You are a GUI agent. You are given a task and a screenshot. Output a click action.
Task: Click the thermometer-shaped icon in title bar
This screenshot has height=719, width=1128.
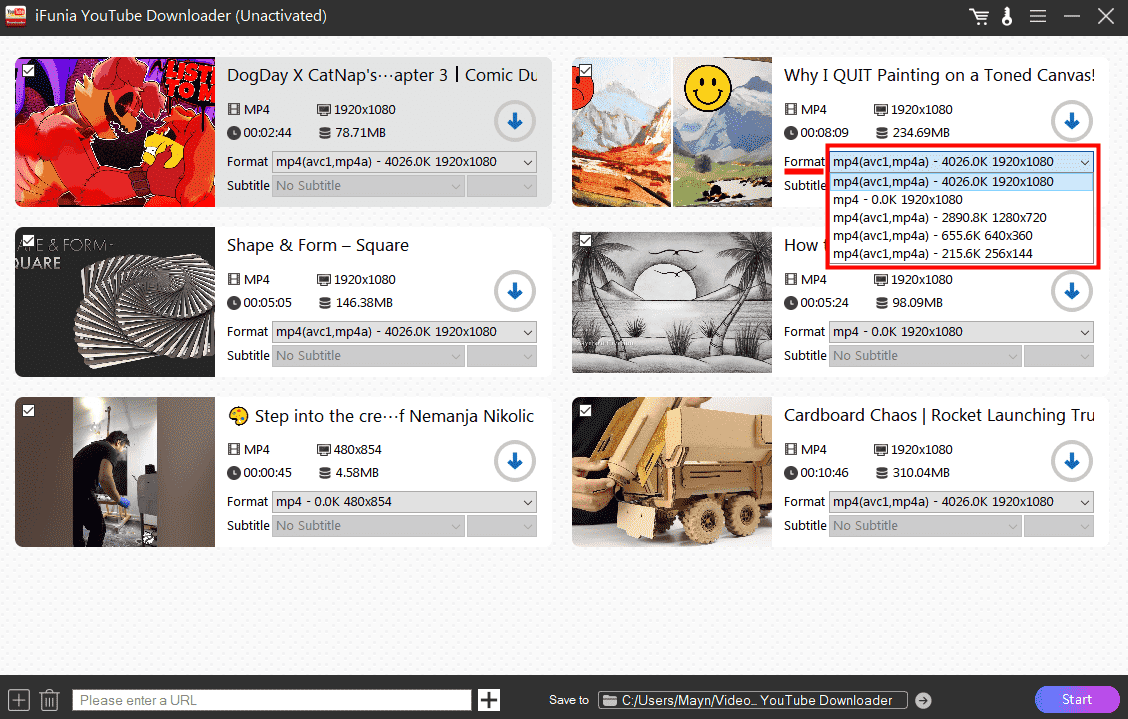(1008, 17)
